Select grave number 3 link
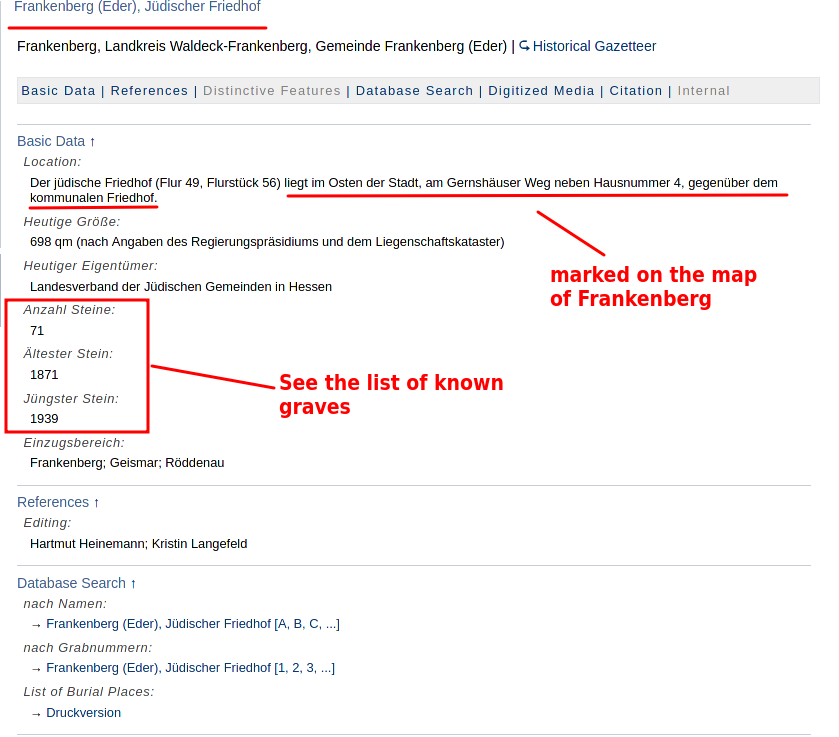The image size is (839, 737). click(x=311, y=668)
